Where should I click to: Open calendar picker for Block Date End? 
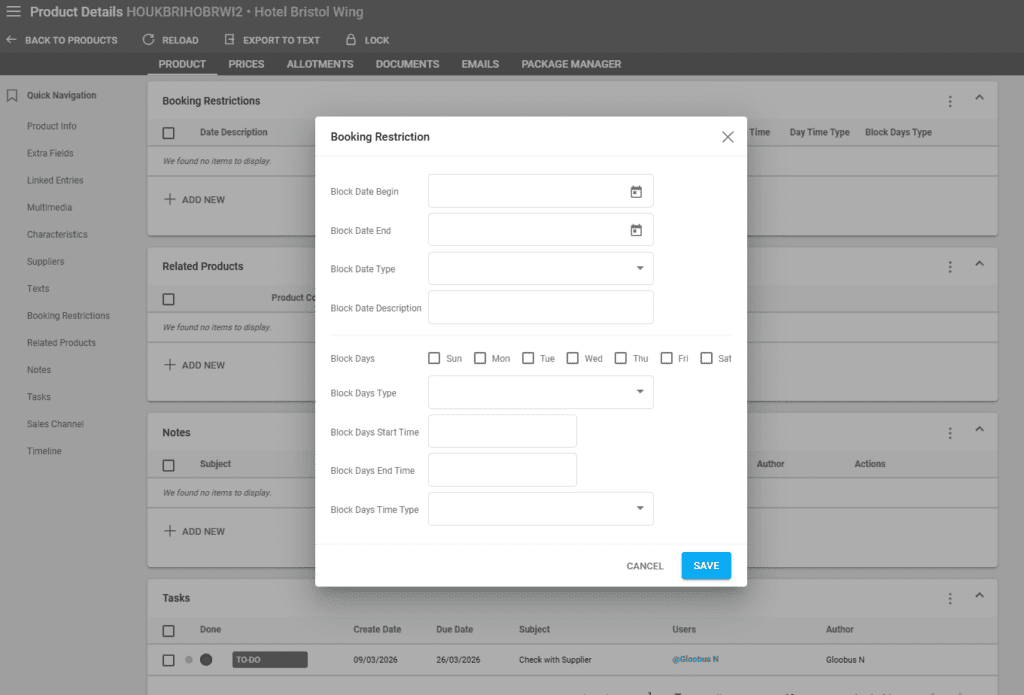[636, 231]
